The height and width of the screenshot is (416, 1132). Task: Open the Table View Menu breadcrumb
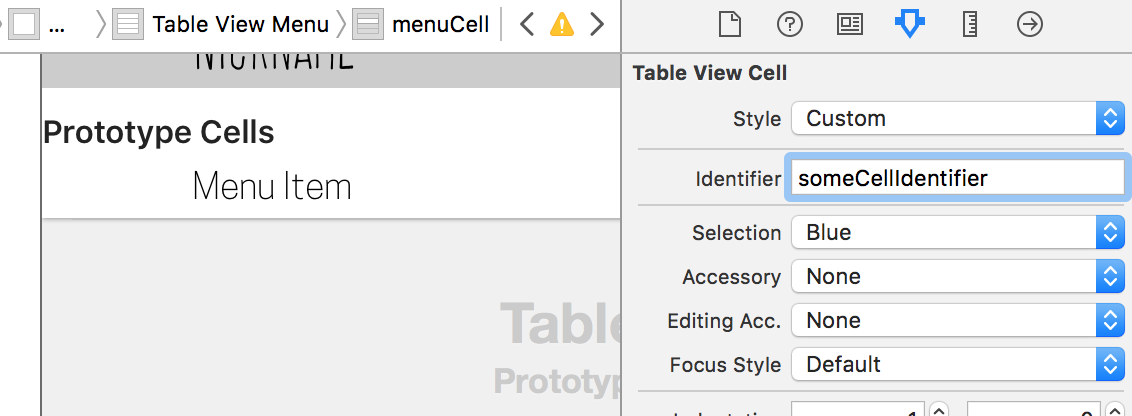221,25
